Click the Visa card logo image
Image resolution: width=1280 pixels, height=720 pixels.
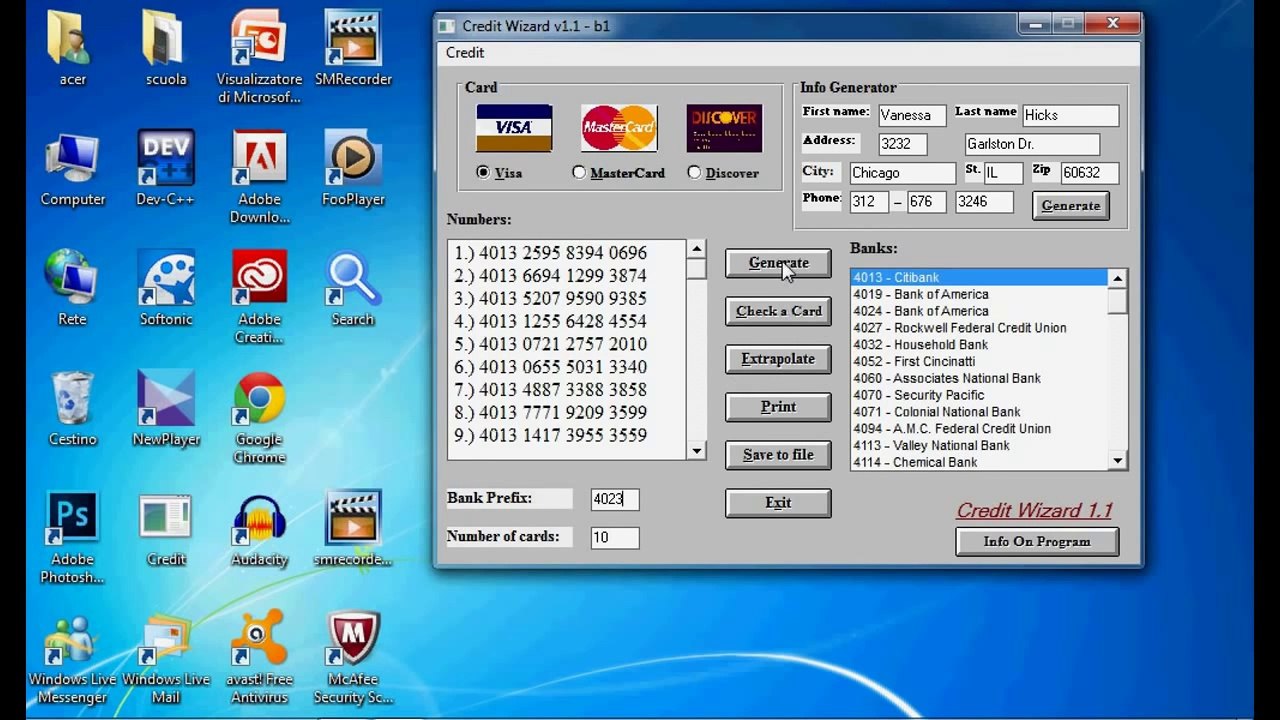[x=514, y=128]
